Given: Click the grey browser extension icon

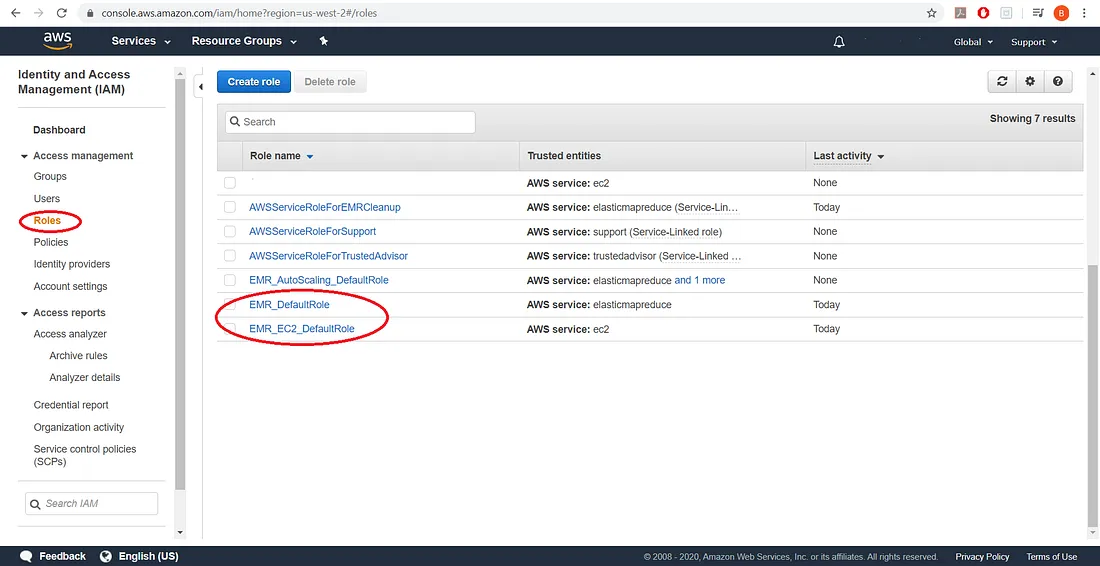Looking at the screenshot, I should click(x=1006, y=13).
